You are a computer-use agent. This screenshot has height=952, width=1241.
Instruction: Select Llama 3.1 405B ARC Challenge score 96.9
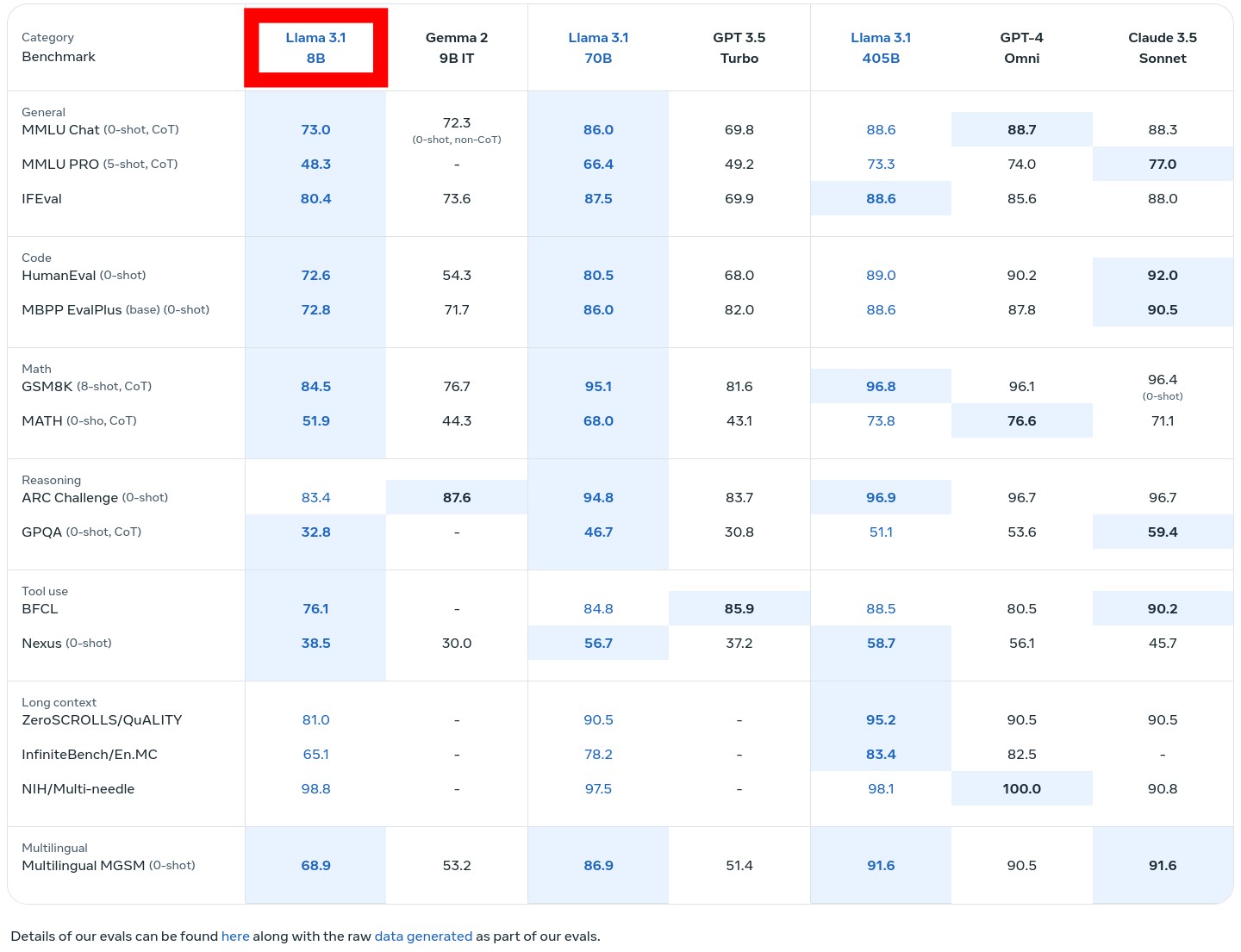point(881,497)
